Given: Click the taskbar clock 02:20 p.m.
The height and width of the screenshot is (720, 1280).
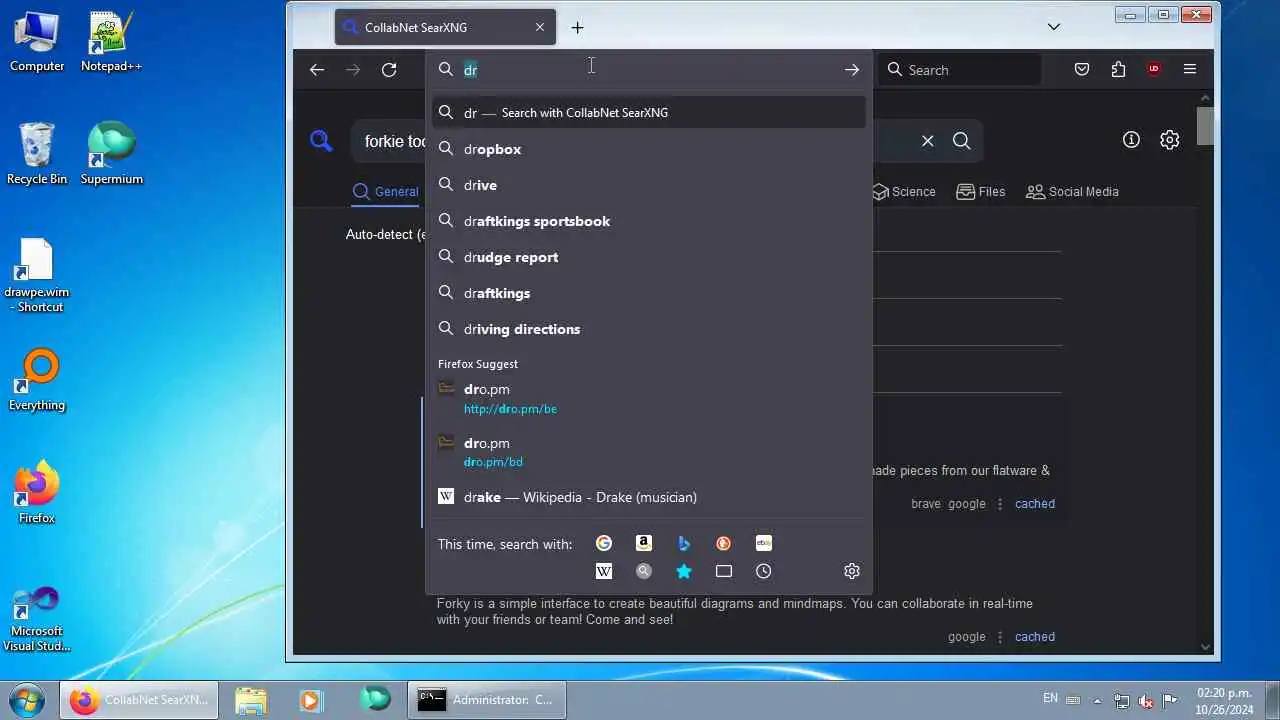Looking at the screenshot, I should tap(1225, 700).
